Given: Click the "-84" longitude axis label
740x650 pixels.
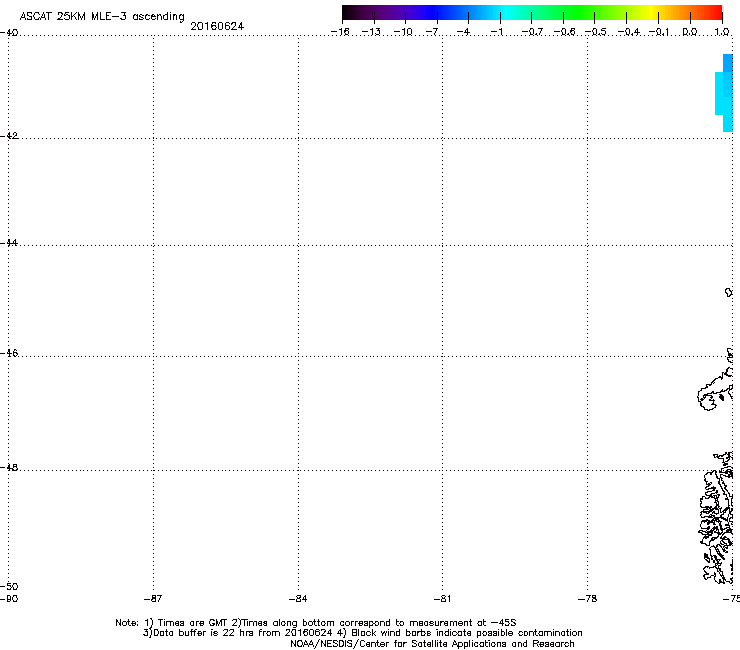Looking at the screenshot, I should [x=298, y=599].
